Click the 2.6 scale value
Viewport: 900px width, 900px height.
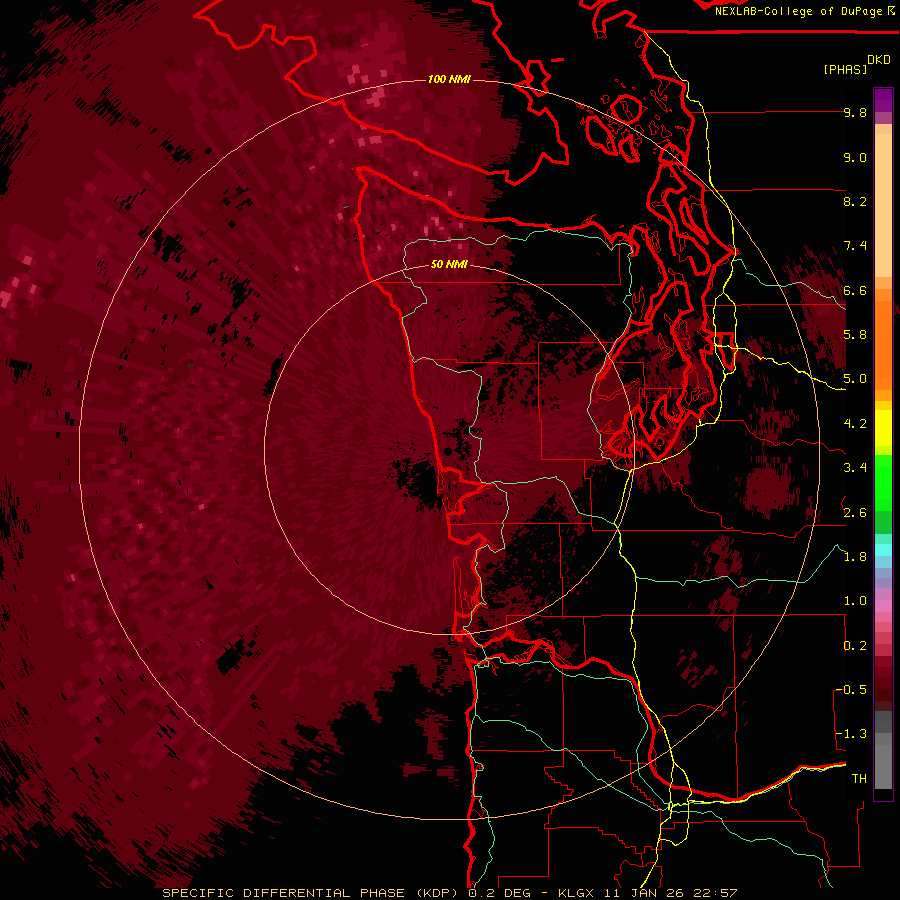pos(855,513)
